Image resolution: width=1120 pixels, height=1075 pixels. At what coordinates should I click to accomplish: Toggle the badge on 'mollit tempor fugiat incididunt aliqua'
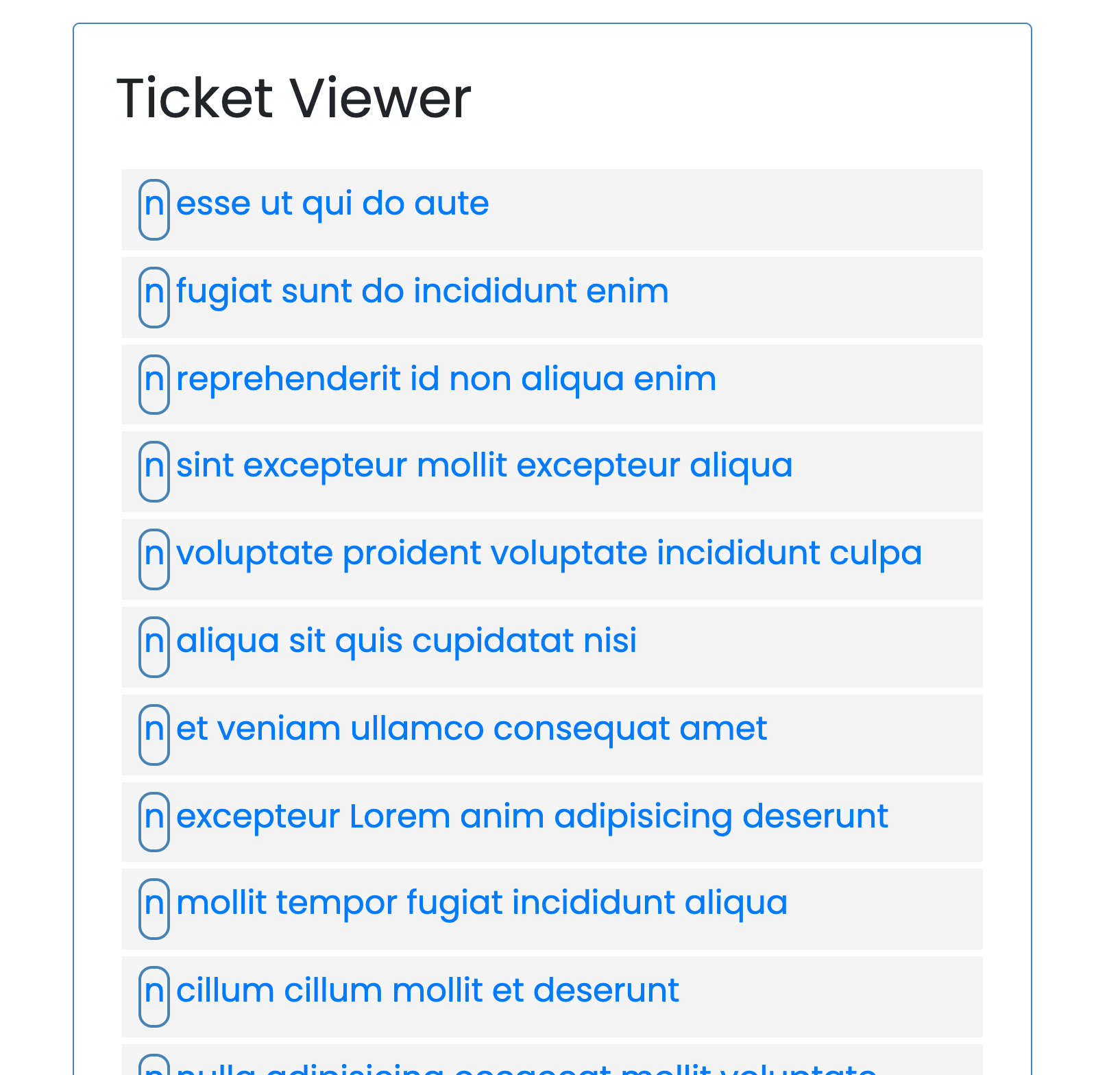click(x=154, y=910)
